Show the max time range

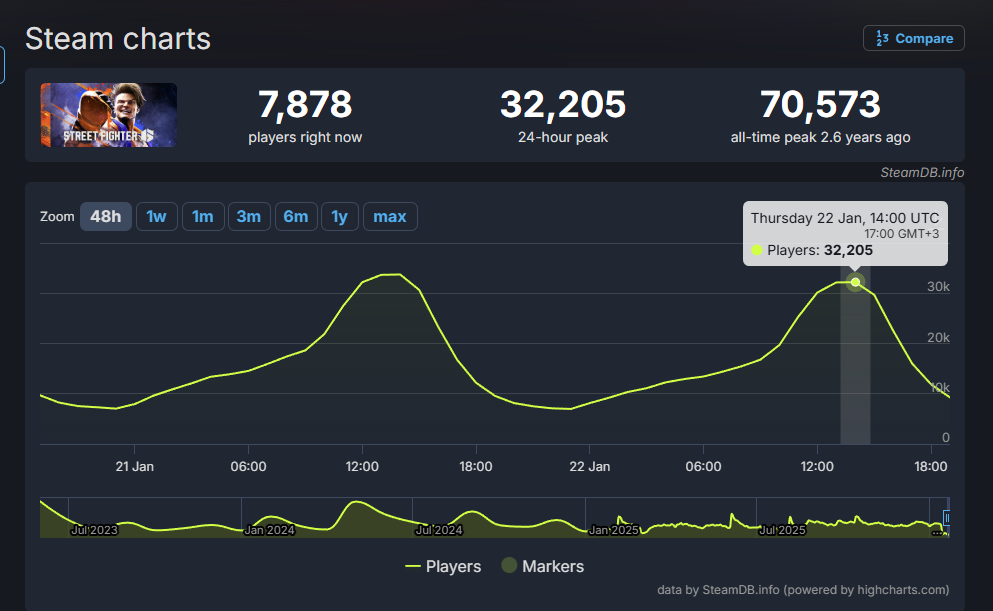click(x=389, y=217)
